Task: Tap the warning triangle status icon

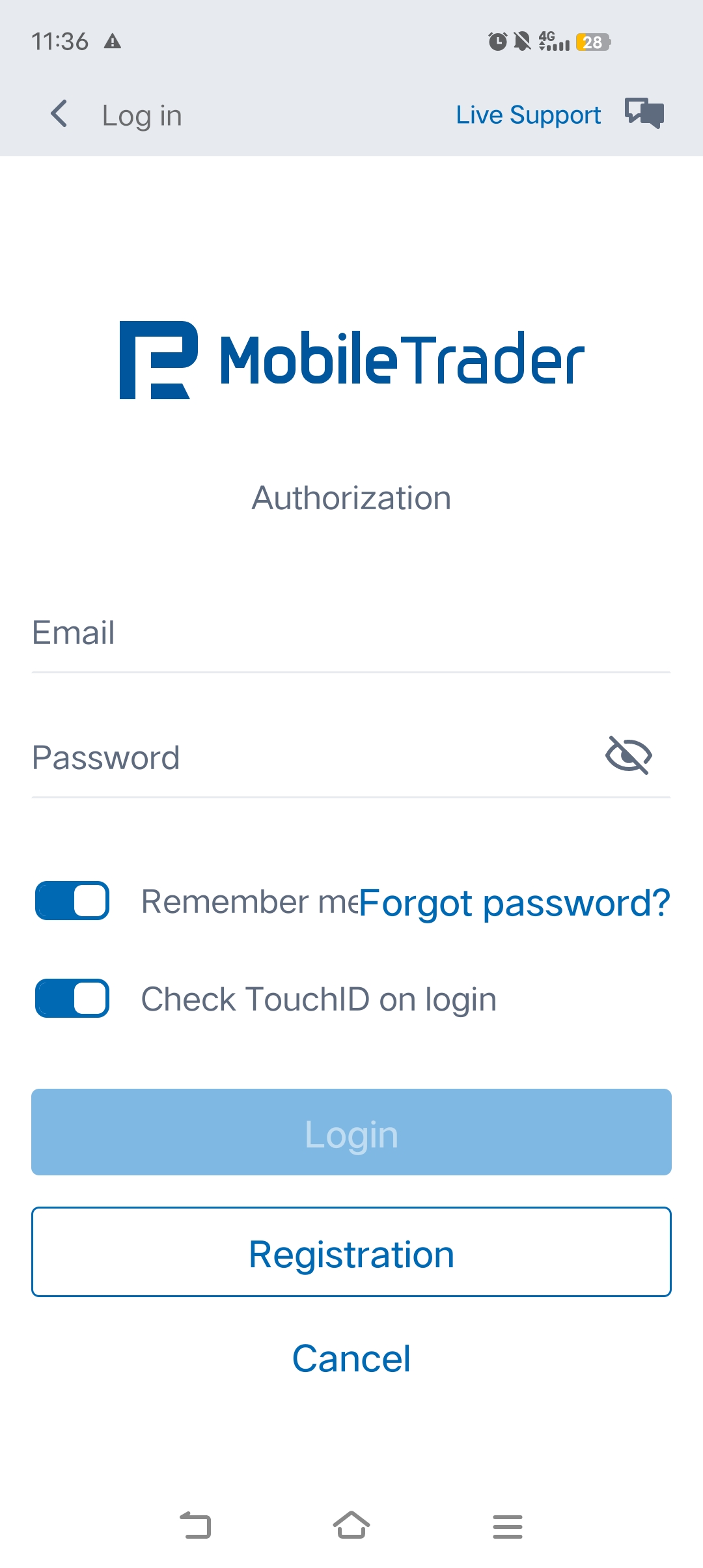Action: pos(113,42)
